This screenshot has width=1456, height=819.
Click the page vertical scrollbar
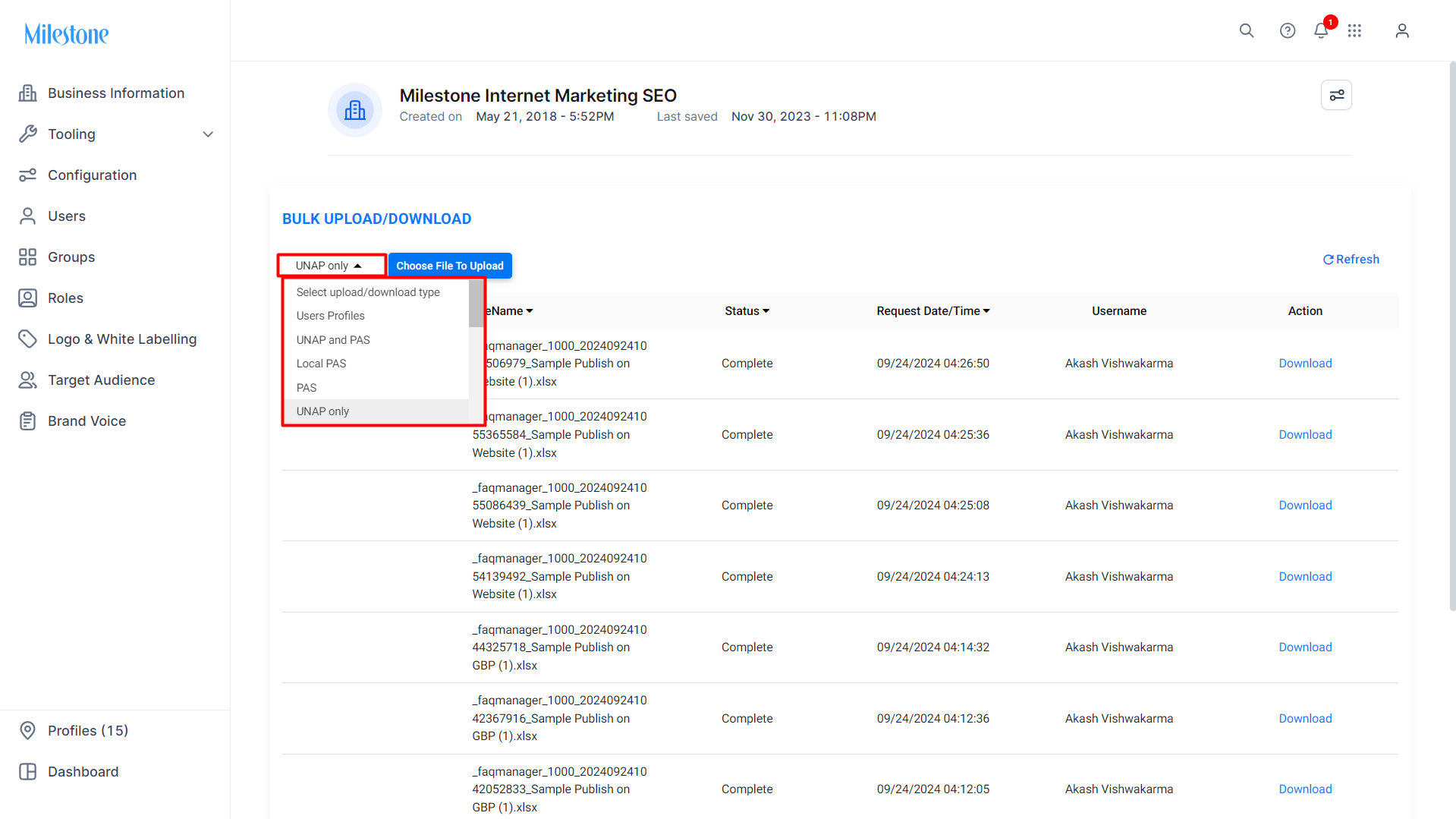pos(1452,336)
